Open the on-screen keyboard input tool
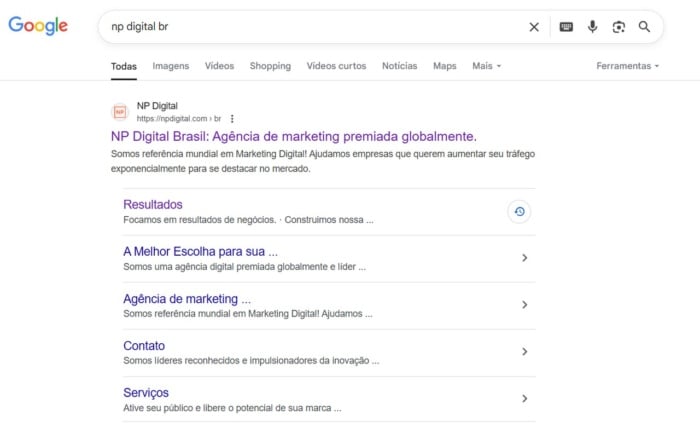Image resolution: width=700 pixels, height=427 pixels. pyautogui.click(x=566, y=27)
